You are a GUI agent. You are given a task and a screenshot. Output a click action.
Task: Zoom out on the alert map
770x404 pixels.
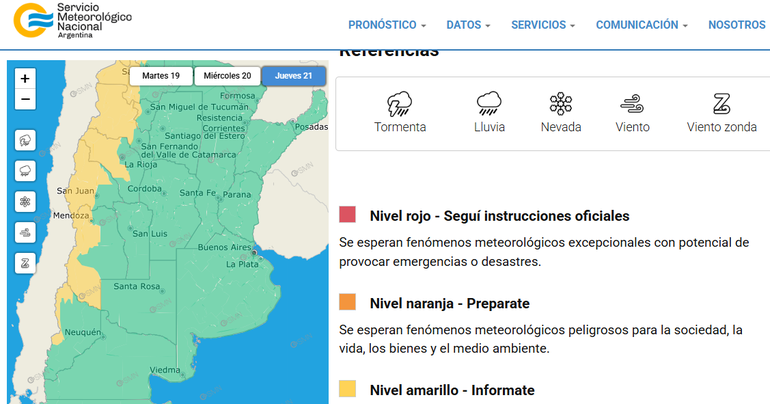[x=25, y=99]
